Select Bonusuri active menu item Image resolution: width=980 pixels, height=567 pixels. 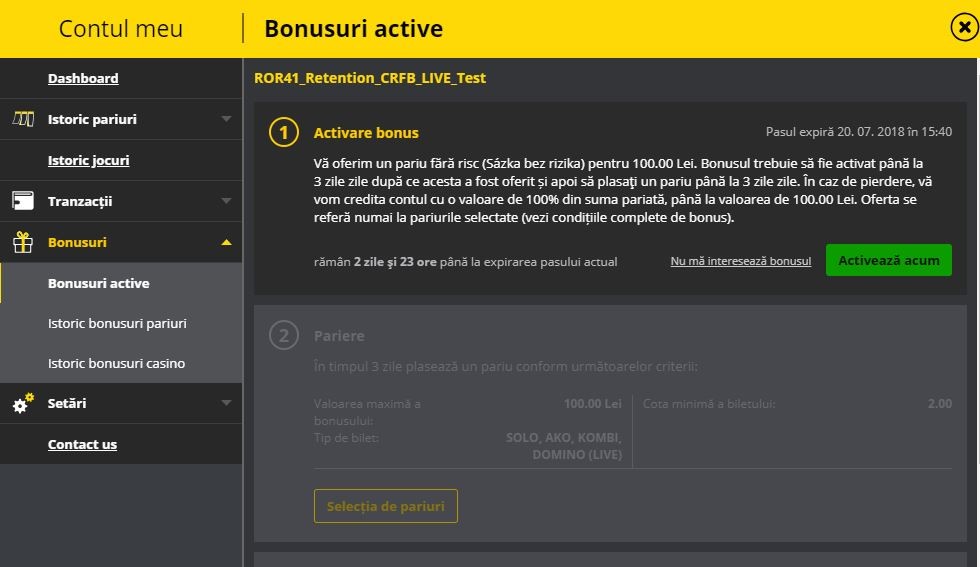pyautogui.click(x=98, y=283)
